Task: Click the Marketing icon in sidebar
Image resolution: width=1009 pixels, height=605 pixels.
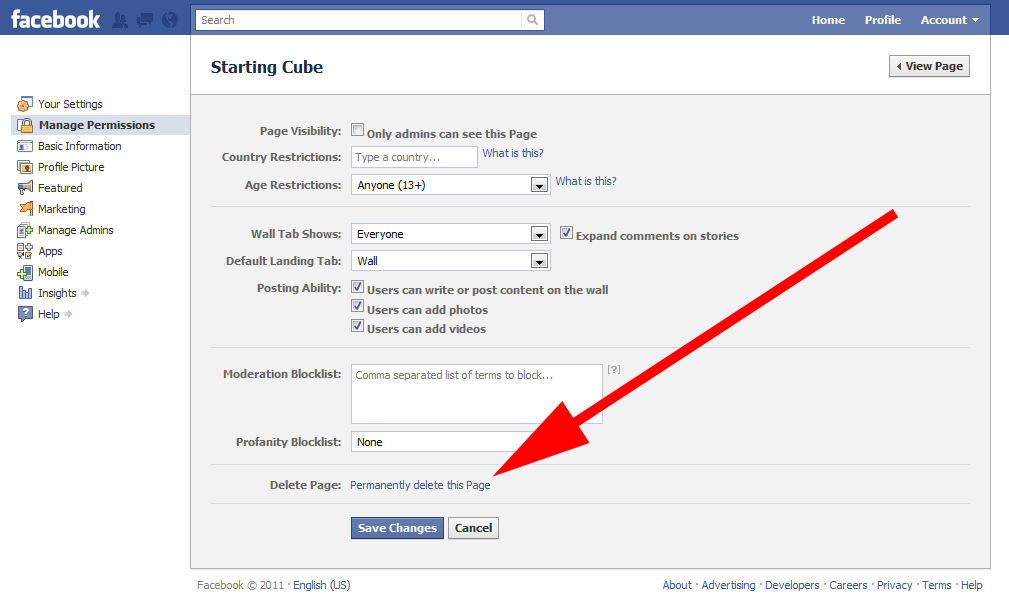Action: (25, 209)
